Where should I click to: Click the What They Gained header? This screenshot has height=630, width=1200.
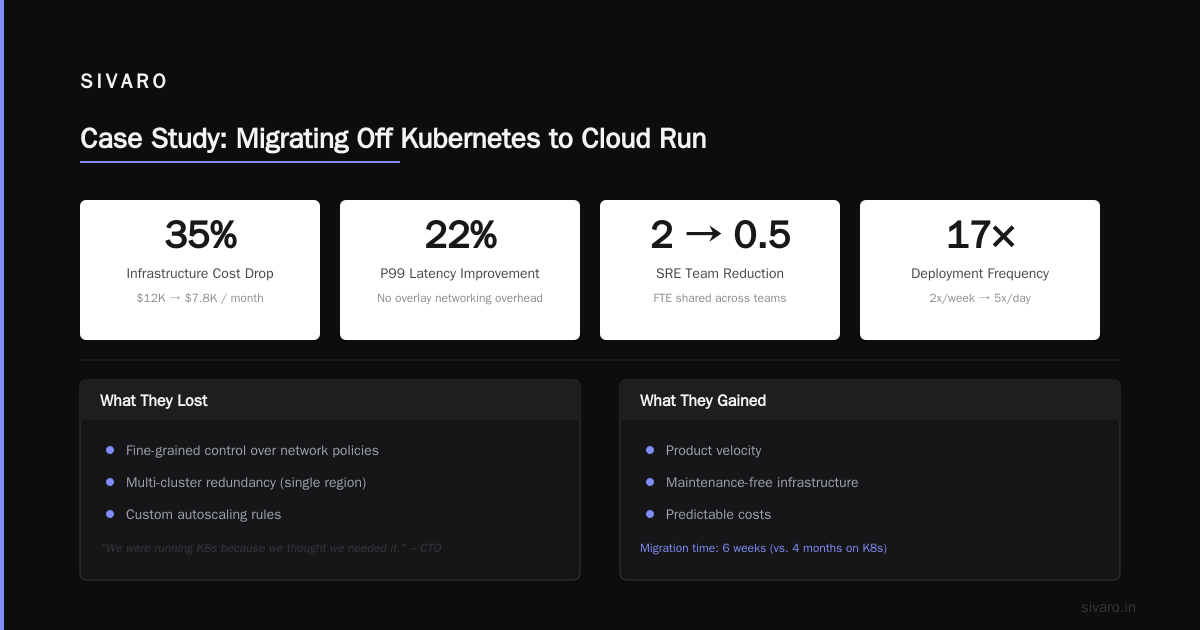703,400
